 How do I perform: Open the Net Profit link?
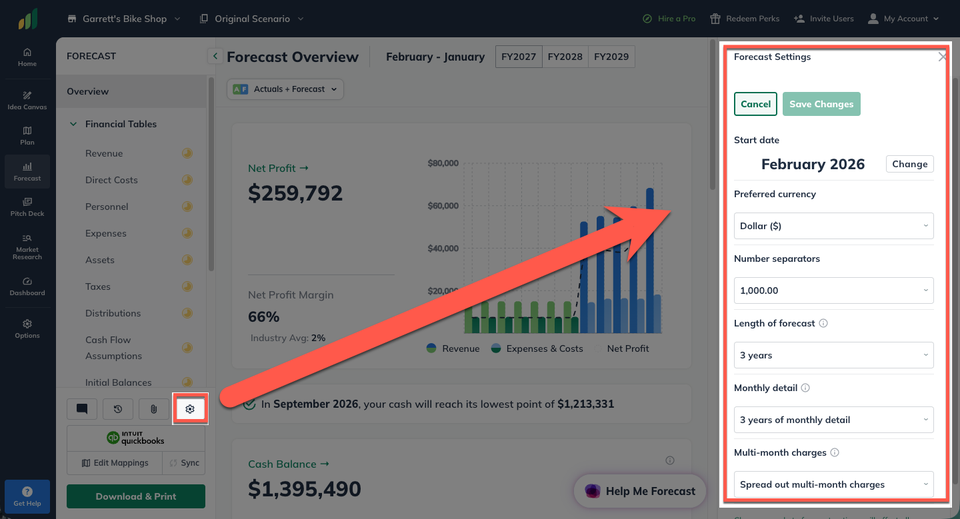coord(278,168)
